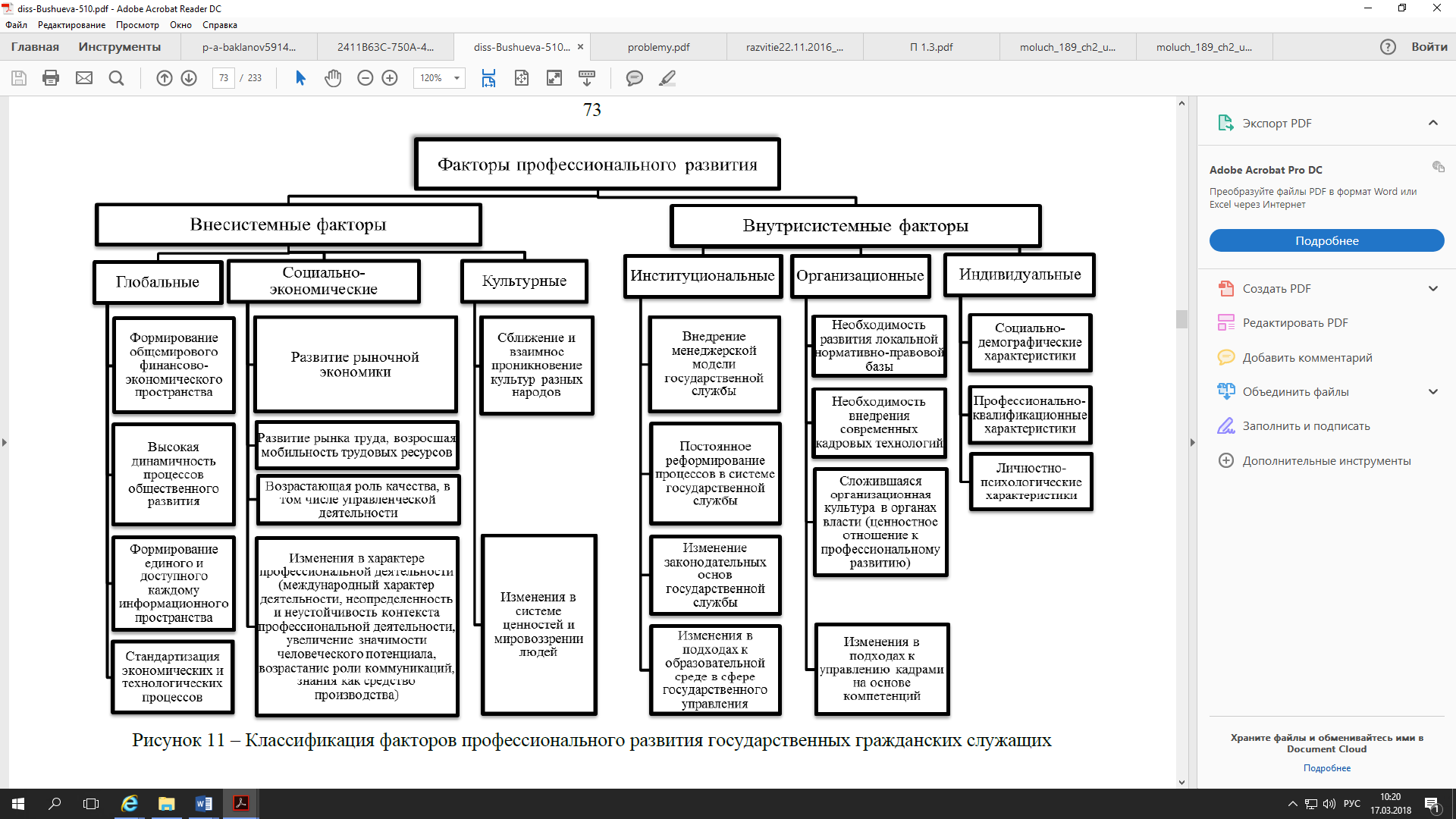Expand the Combine files chevron
Viewport: 1456px width, 819px height.
(x=1432, y=391)
